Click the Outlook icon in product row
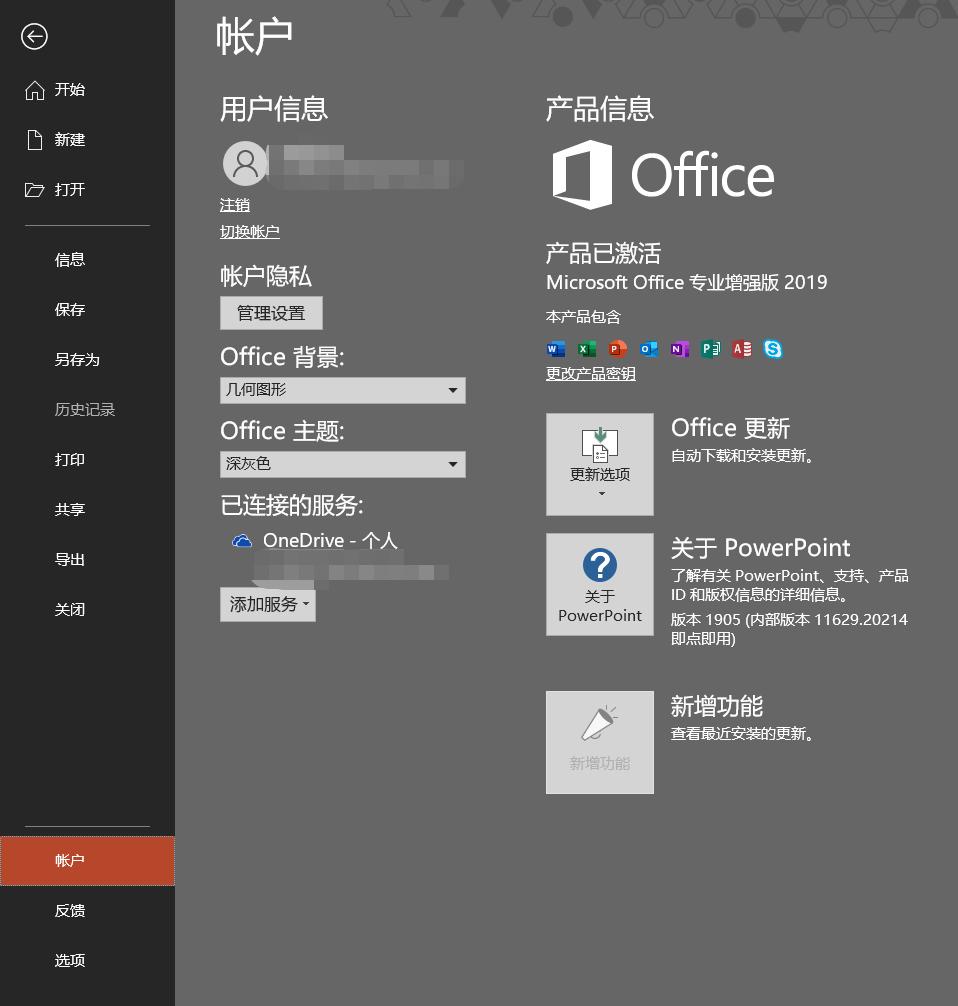958x1006 pixels. (649, 349)
